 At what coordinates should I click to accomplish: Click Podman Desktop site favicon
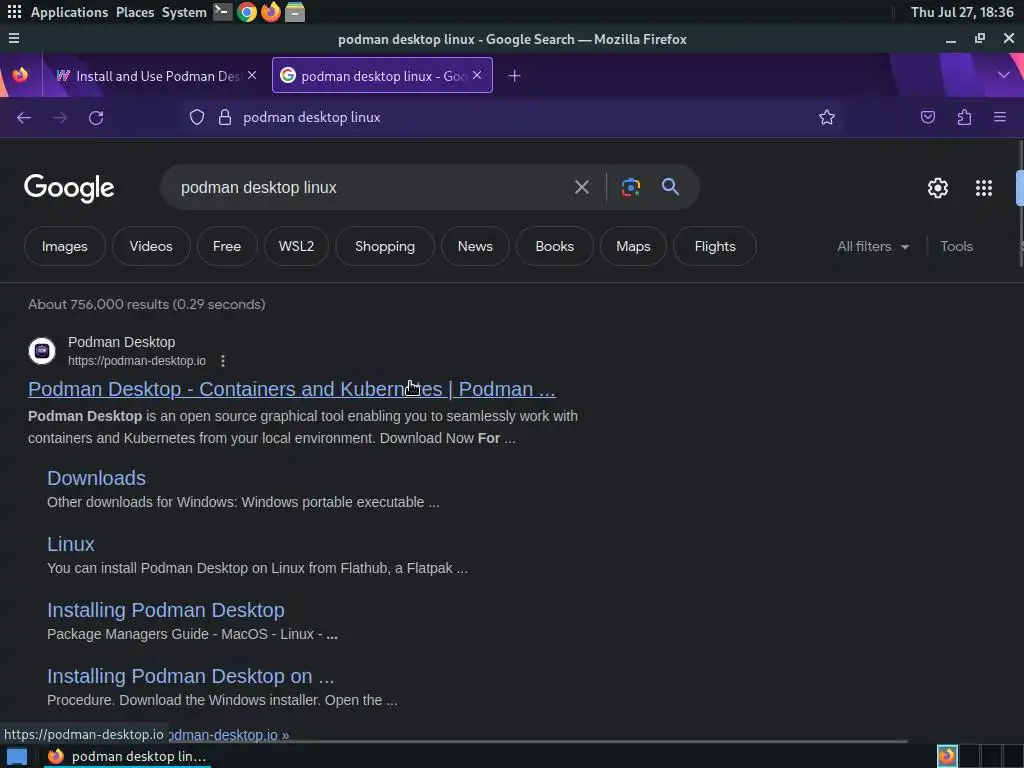42,351
